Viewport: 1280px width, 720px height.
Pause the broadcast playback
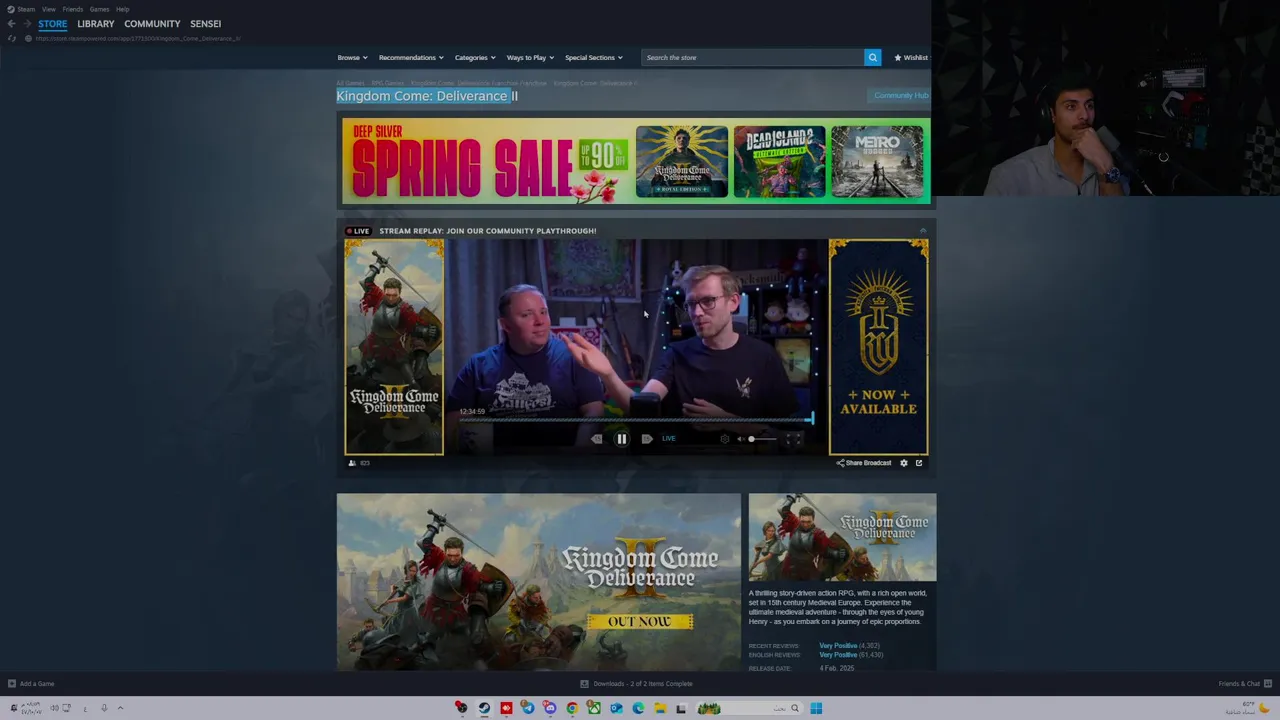pyautogui.click(x=621, y=438)
